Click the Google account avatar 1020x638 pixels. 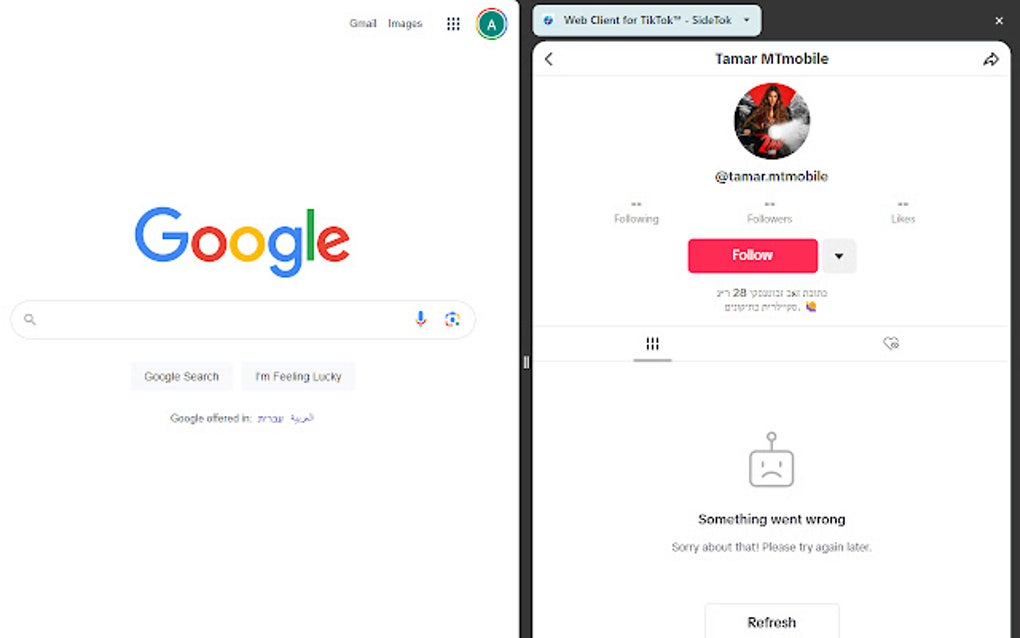click(x=491, y=24)
